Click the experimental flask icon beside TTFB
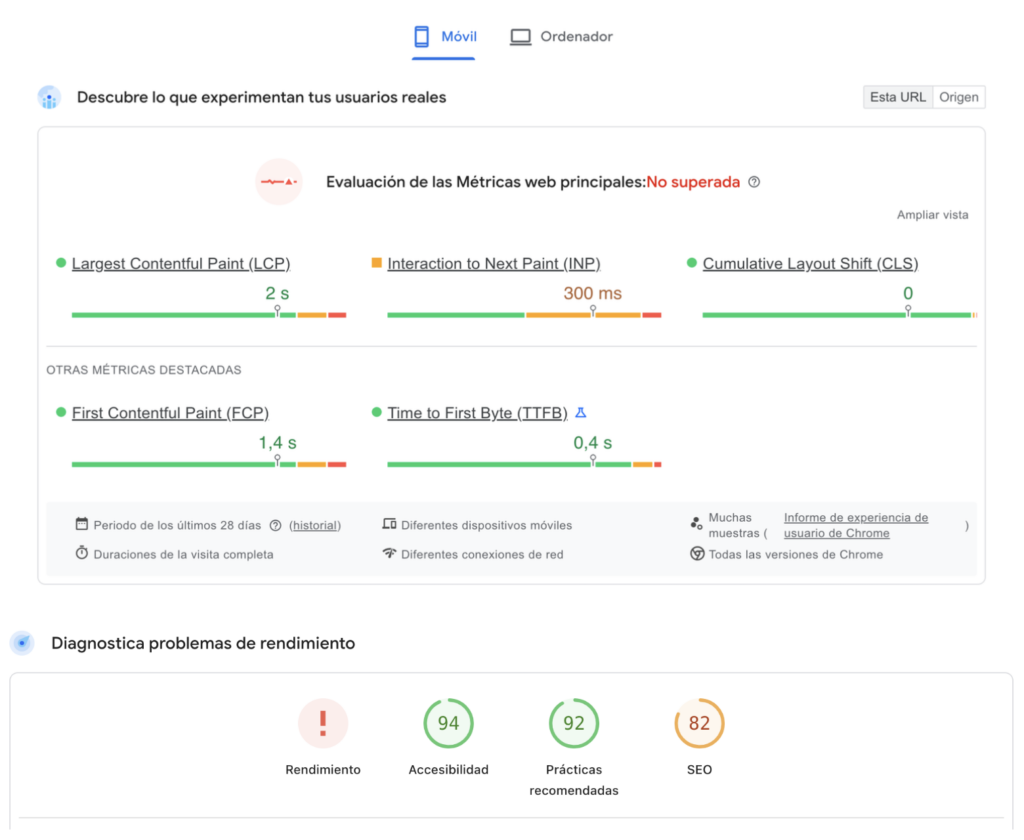1024x840 pixels. point(581,413)
